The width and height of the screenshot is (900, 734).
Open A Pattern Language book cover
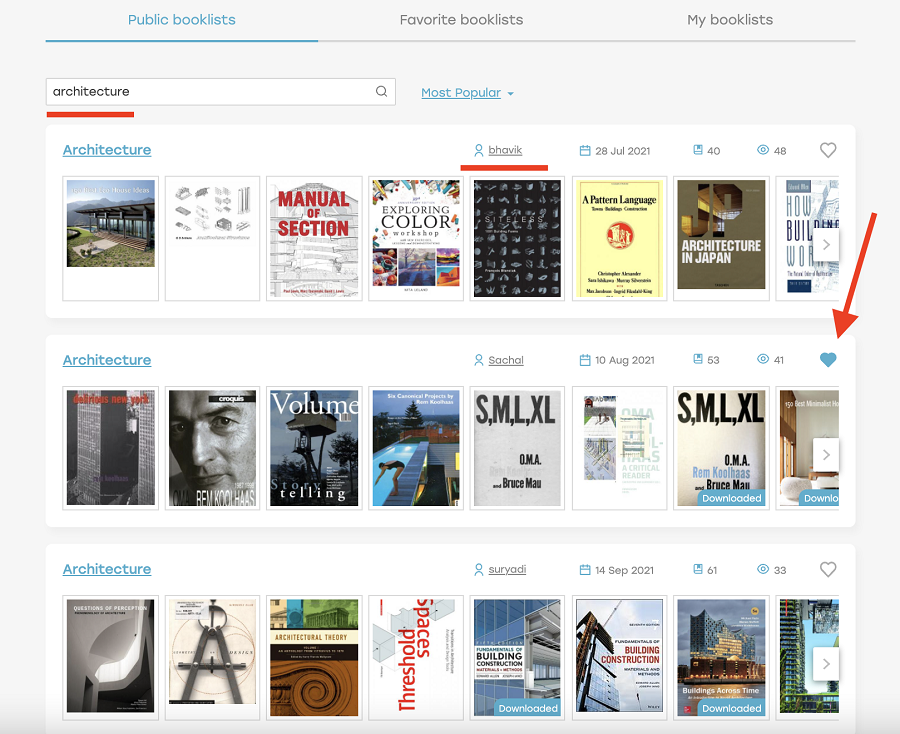(x=619, y=238)
